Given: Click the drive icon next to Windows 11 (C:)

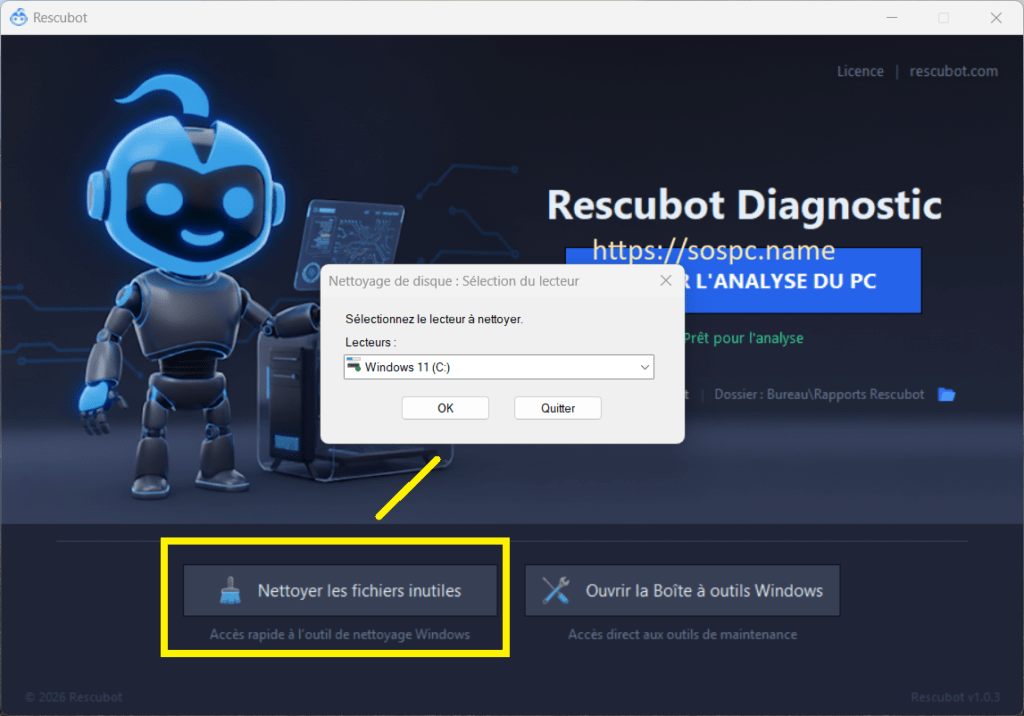Looking at the screenshot, I should (x=354, y=365).
